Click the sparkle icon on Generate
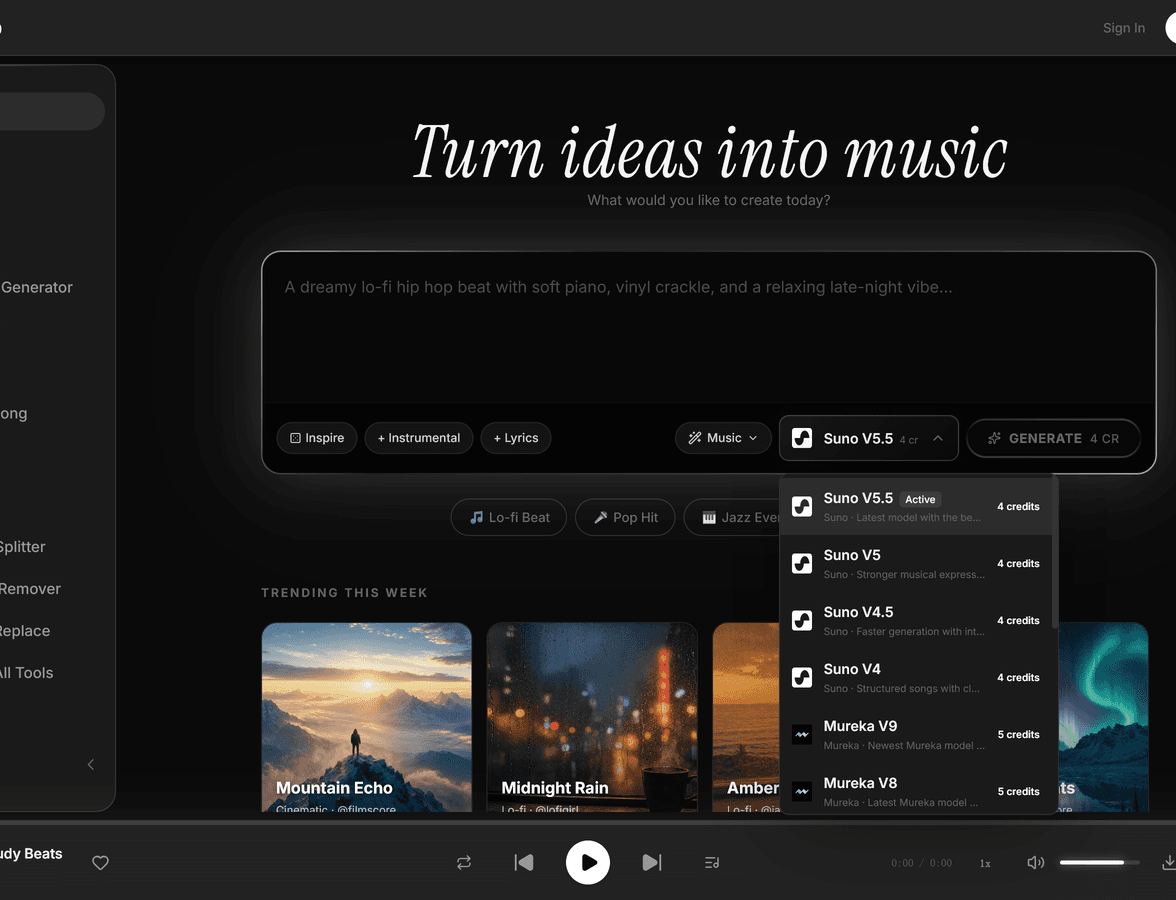Screen dimensions: 1176x900 coord(994,438)
